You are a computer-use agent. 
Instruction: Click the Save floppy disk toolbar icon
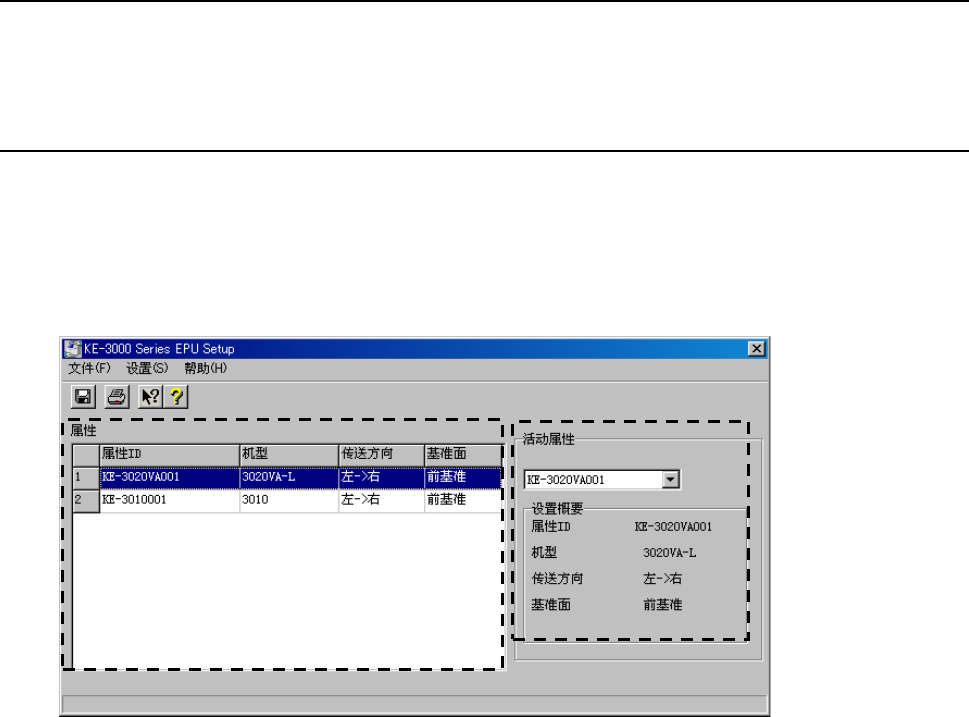[x=83, y=397]
